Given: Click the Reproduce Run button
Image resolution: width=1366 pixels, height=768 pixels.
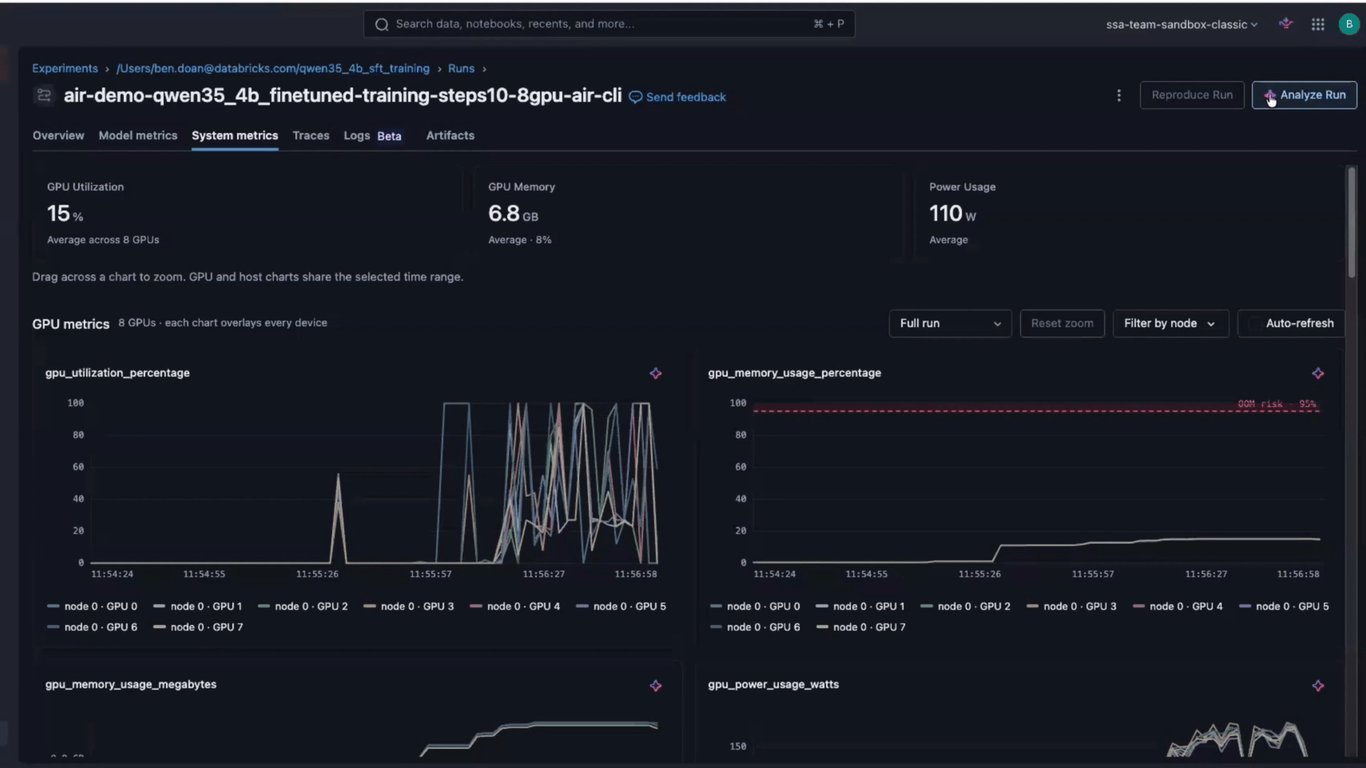Looking at the screenshot, I should click(1192, 95).
